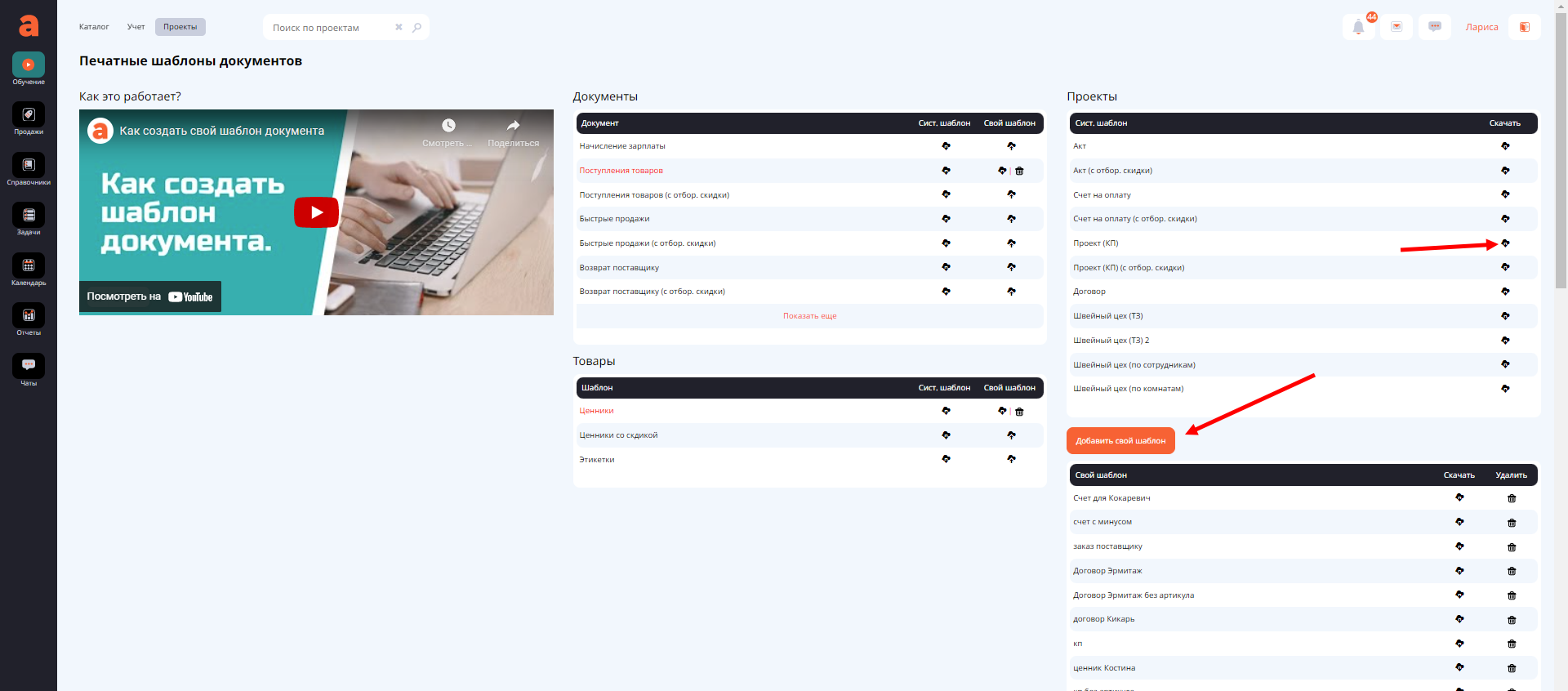
Task: Upload custom template for Начисление зарплаты
Action: pyautogui.click(x=1011, y=146)
